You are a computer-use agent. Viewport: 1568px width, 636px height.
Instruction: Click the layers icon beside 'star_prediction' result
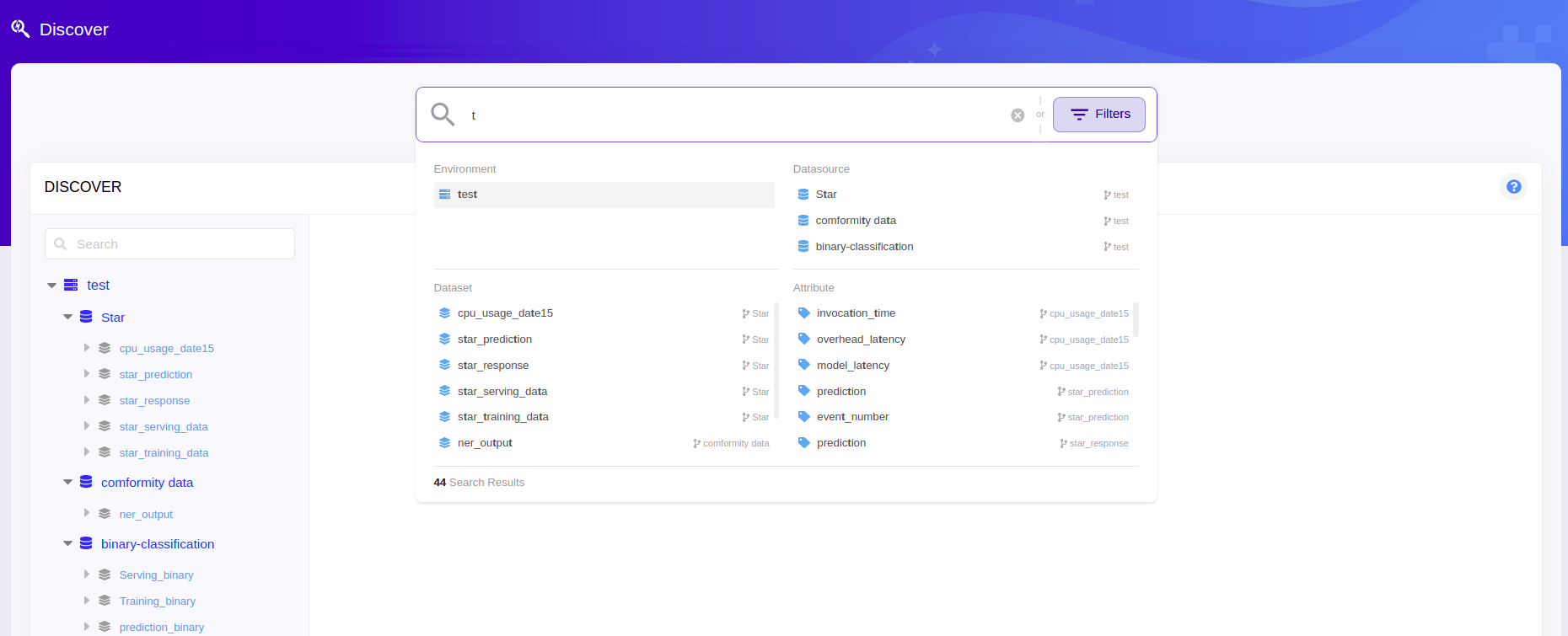point(444,339)
